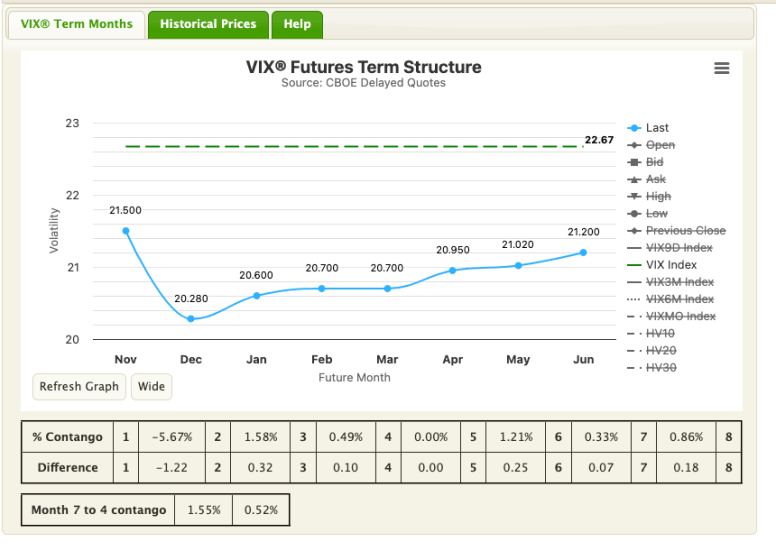
Task: Show the VIX9D Index line
Action: [670, 248]
